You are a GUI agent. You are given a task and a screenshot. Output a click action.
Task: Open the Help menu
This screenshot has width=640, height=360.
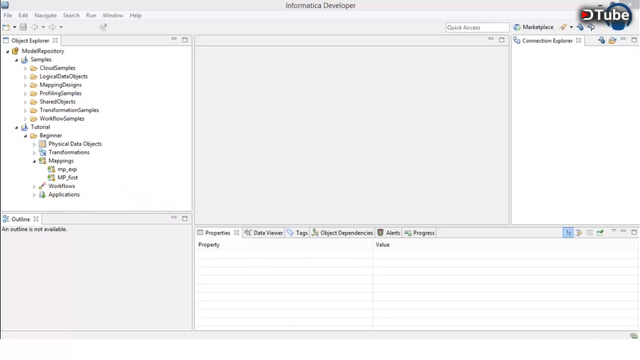[136, 15]
